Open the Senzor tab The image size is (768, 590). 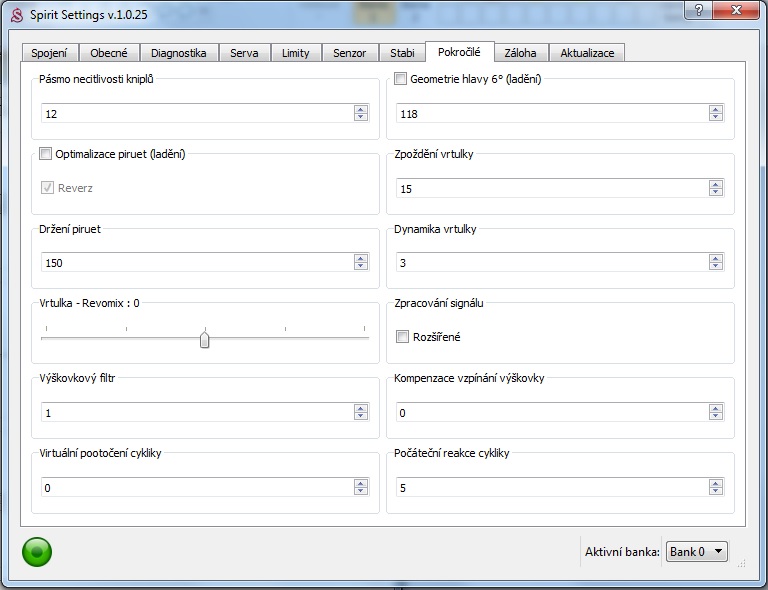coord(349,53)
